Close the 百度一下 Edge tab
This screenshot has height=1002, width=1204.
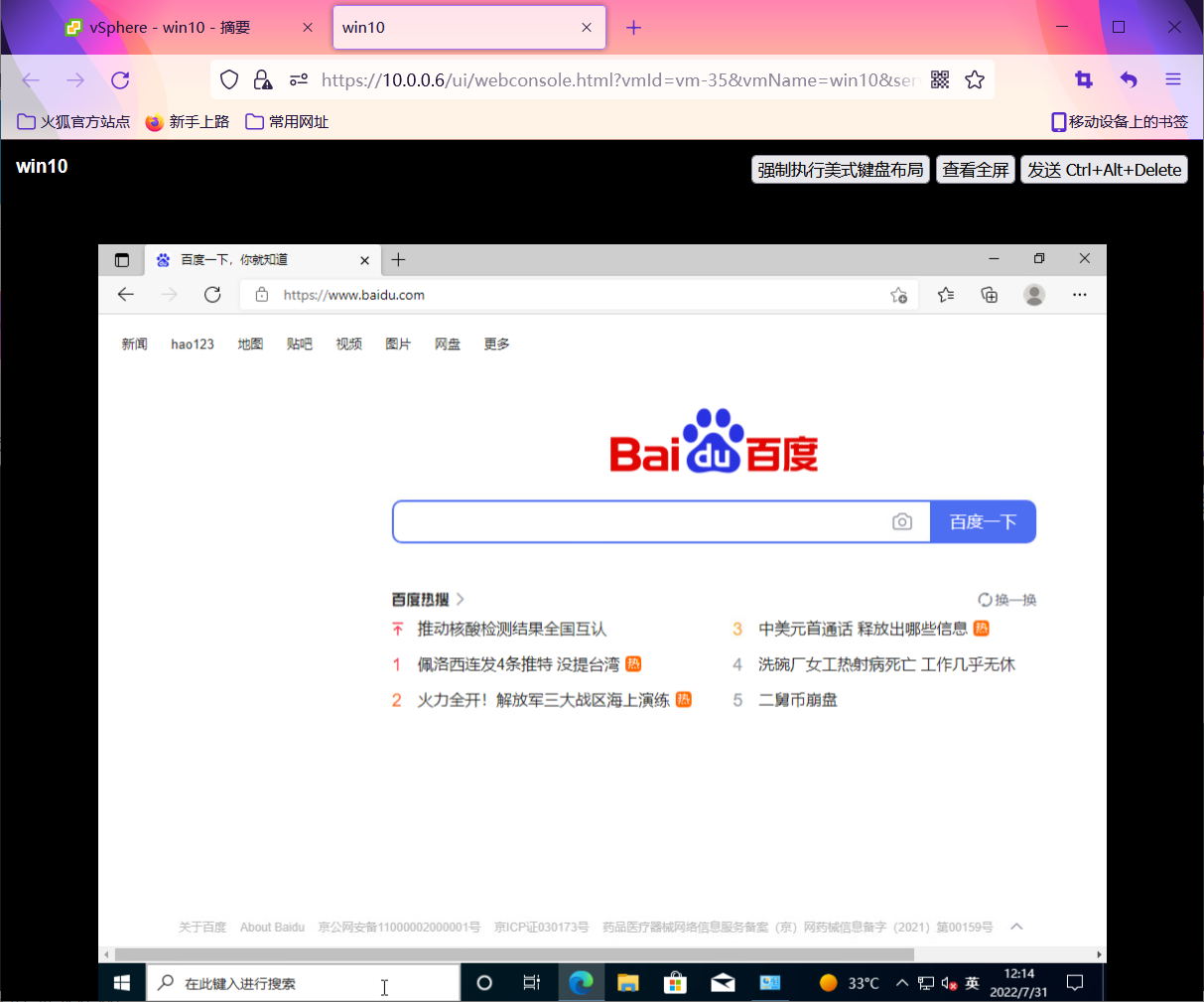pyautogui.click(x=364, y=260)
